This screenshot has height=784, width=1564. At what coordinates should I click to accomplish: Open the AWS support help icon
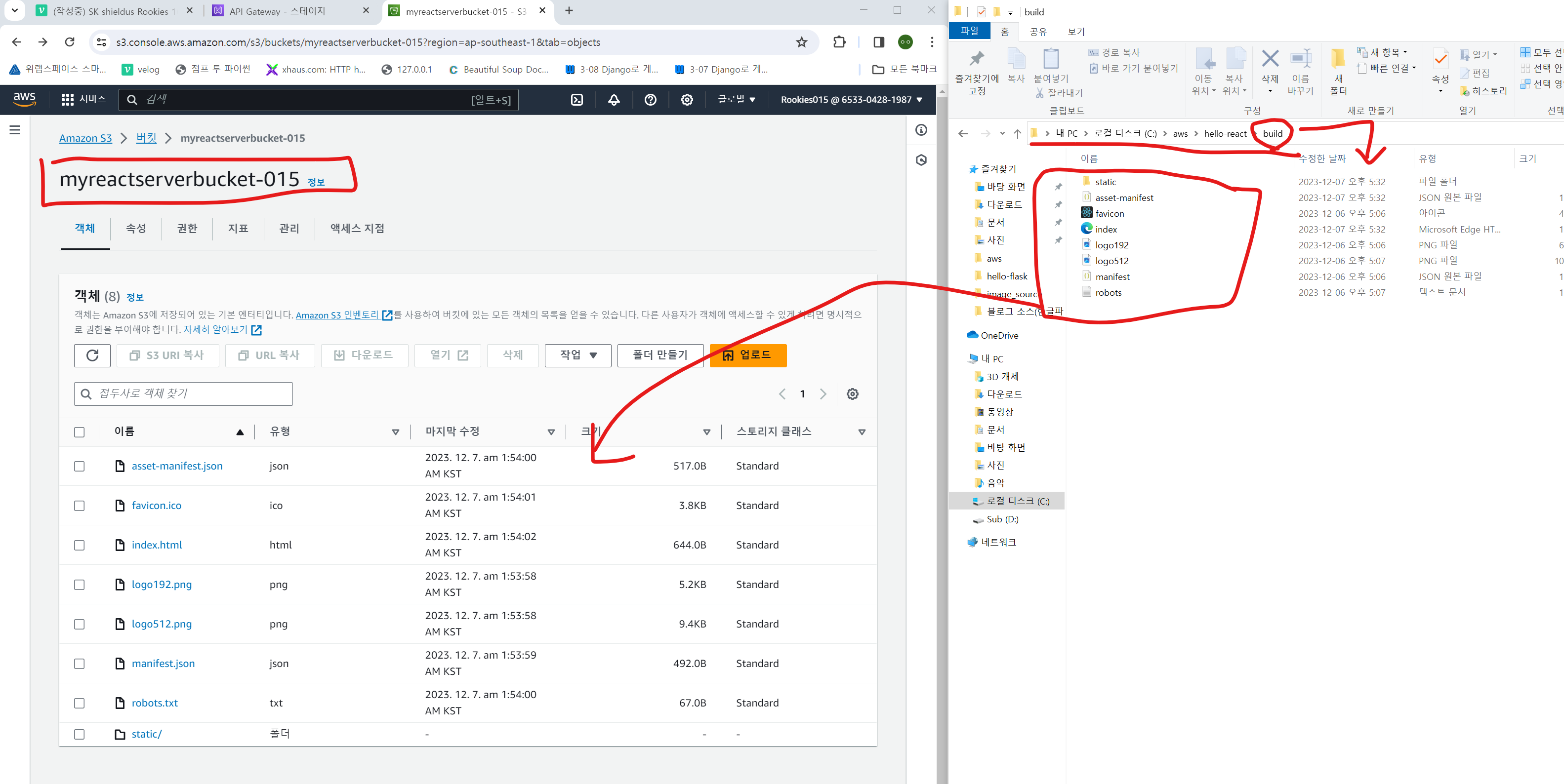point(650,100)
